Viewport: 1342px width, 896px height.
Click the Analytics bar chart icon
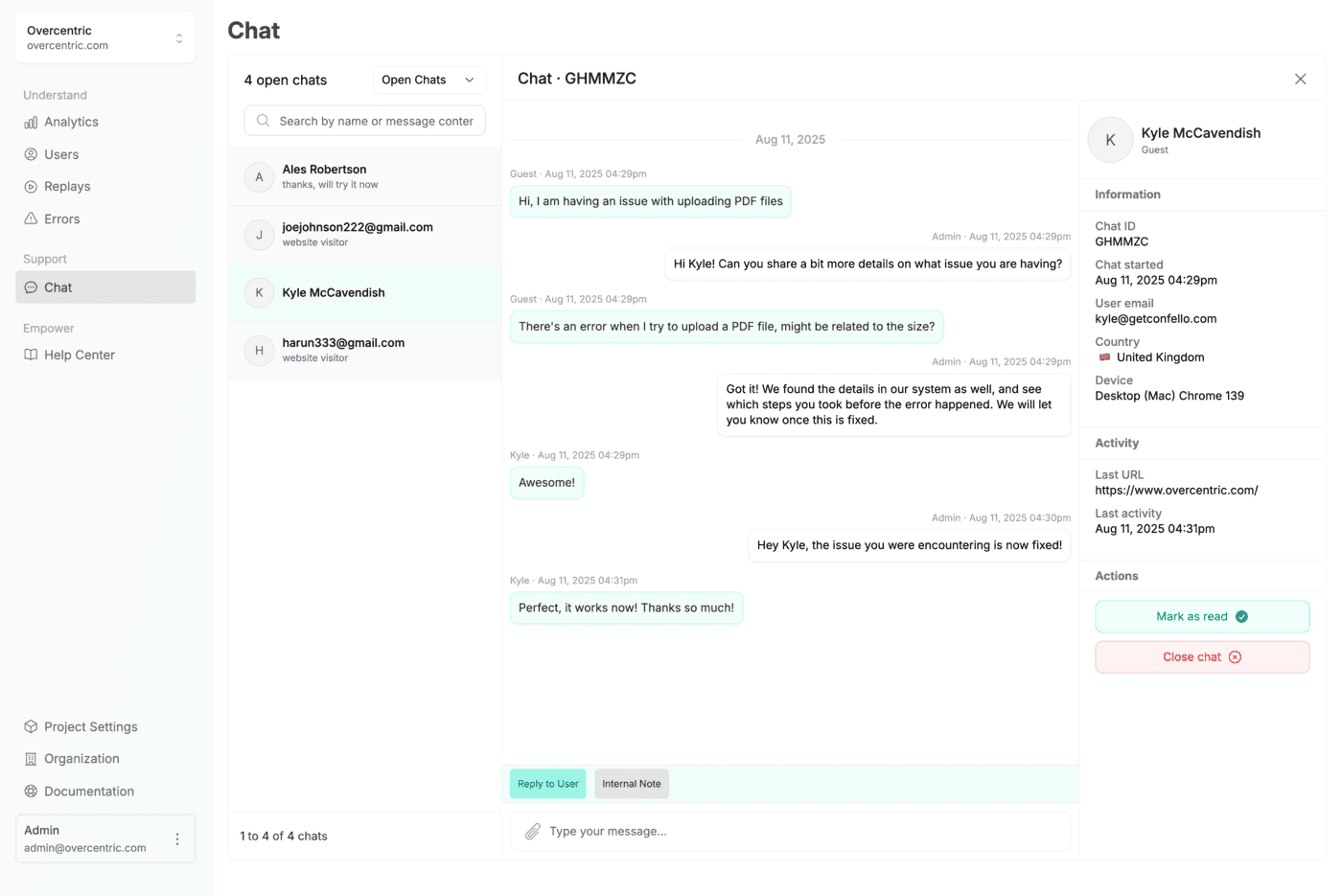(x=31, y=123)
